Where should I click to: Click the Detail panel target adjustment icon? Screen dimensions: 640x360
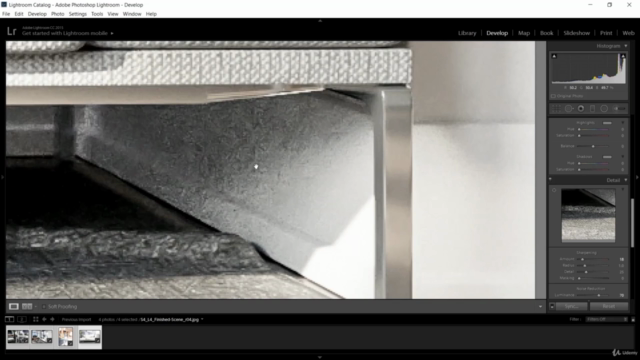pos(554,190)
